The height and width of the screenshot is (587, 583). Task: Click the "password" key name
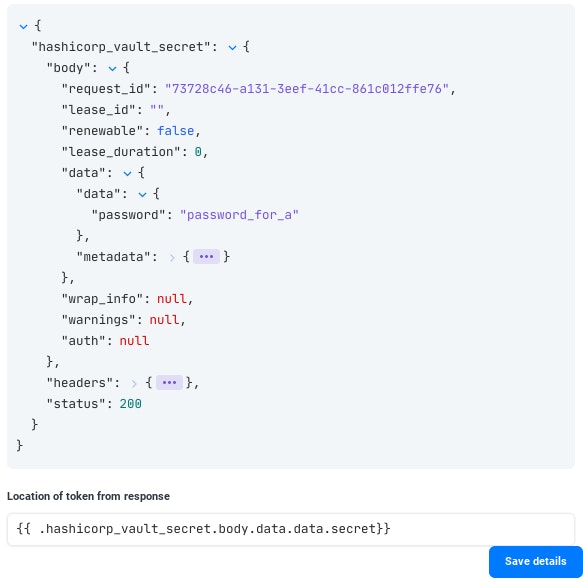tap(128, 215)
